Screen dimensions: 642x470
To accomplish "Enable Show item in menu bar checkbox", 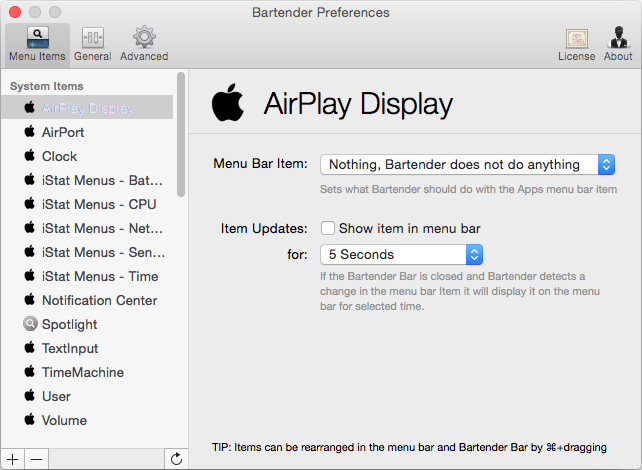I will coord(328,228).
